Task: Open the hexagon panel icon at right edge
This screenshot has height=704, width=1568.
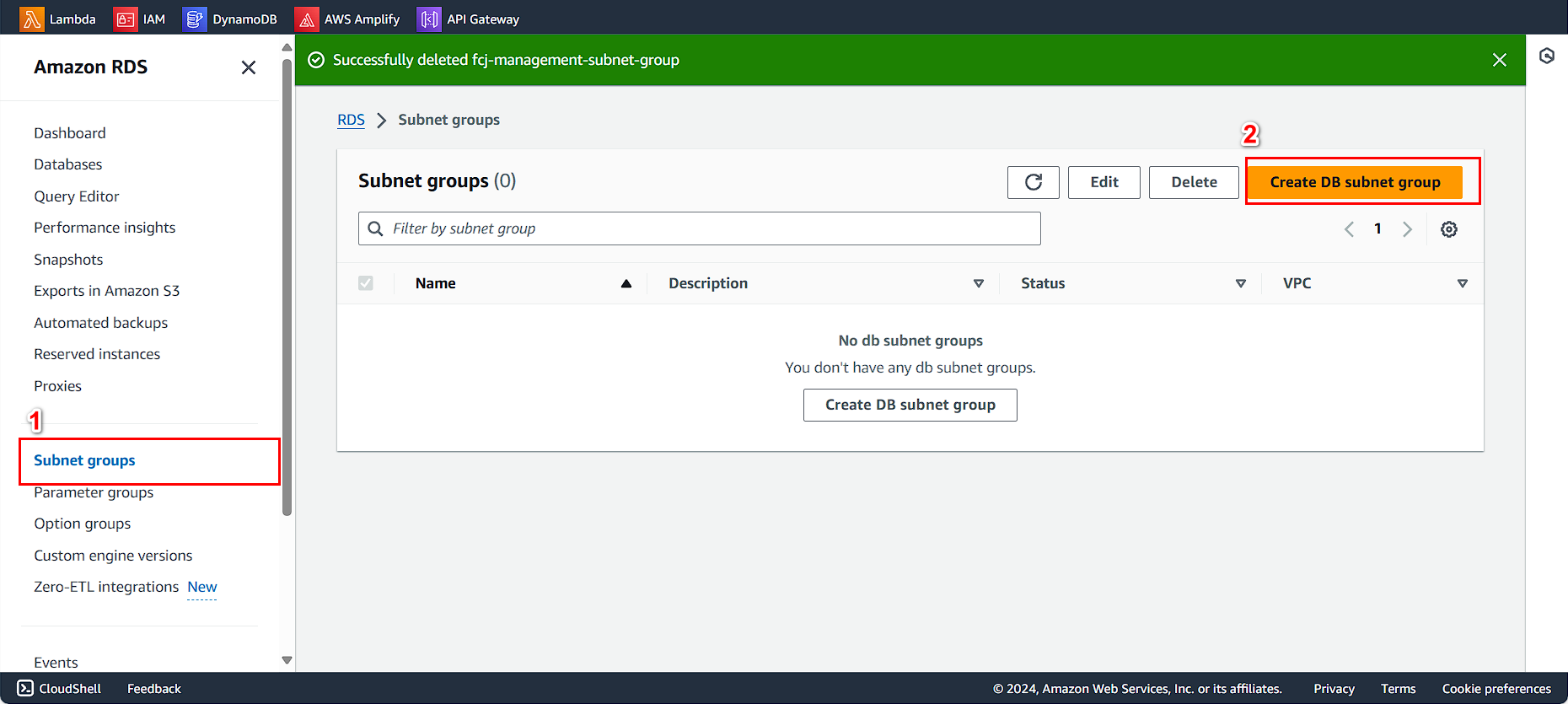Action: coord(1547,56)
